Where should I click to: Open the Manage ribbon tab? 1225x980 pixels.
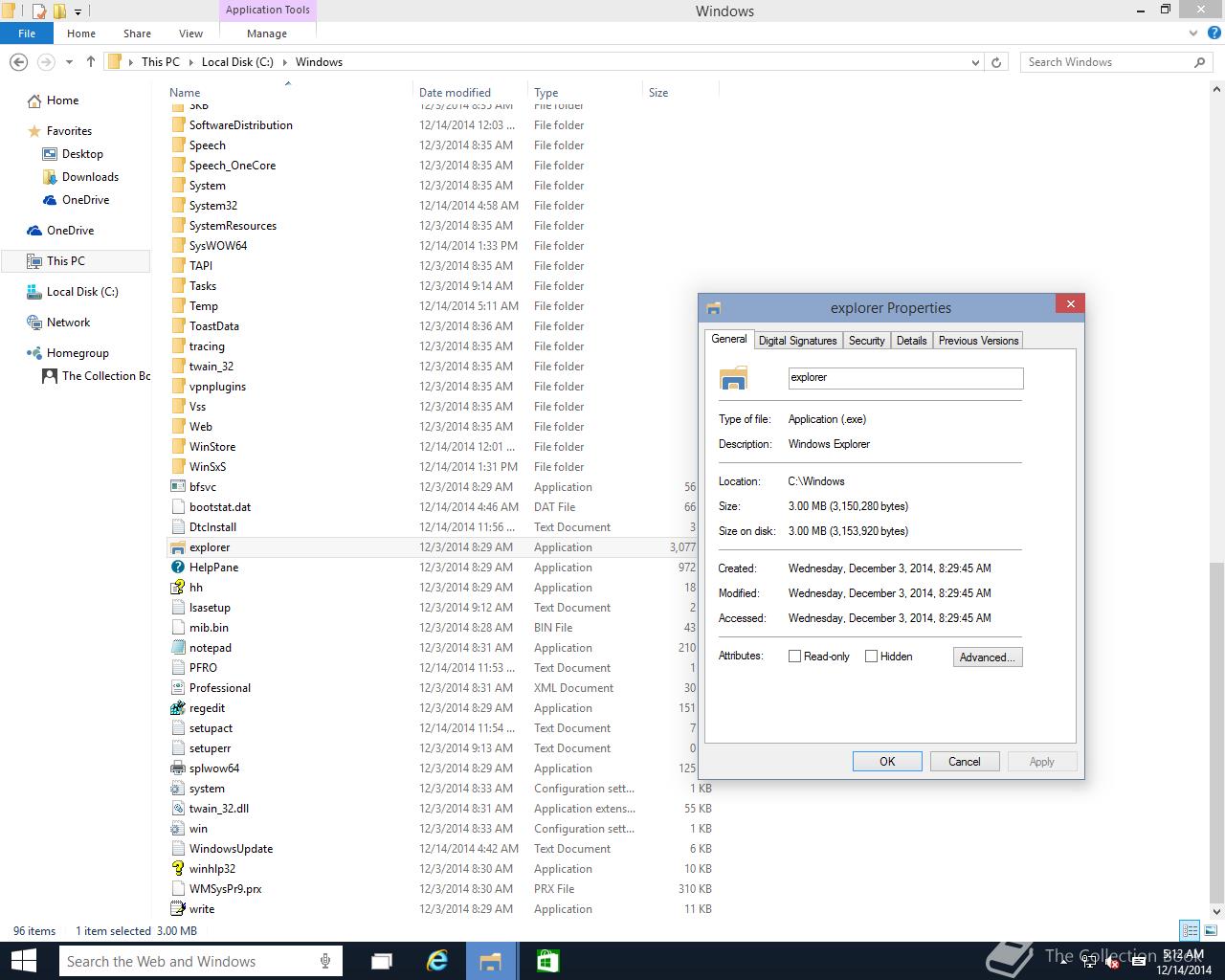click(x=267, y=33)
